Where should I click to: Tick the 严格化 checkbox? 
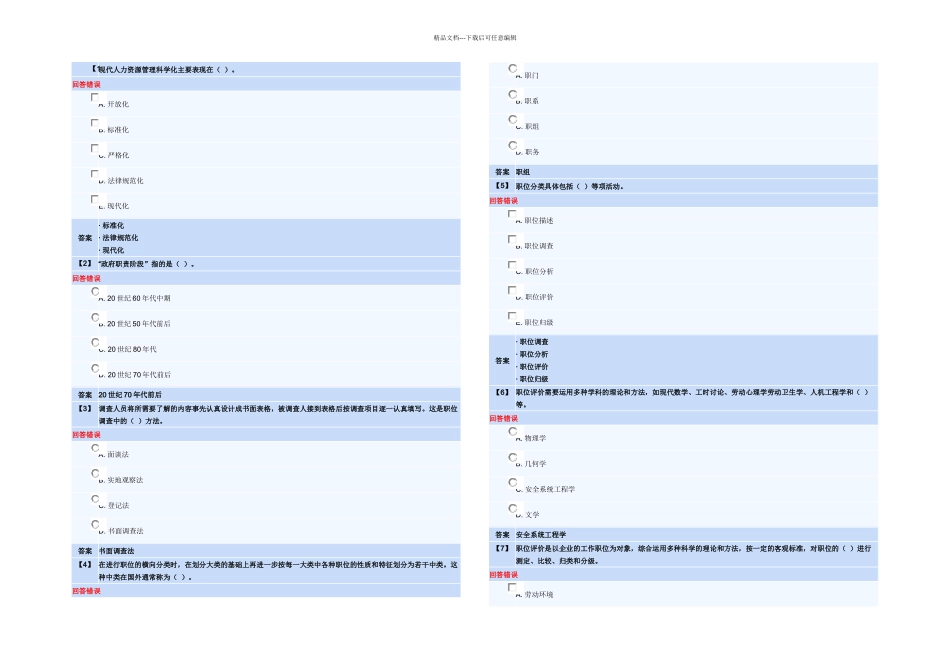pos(95,148)
